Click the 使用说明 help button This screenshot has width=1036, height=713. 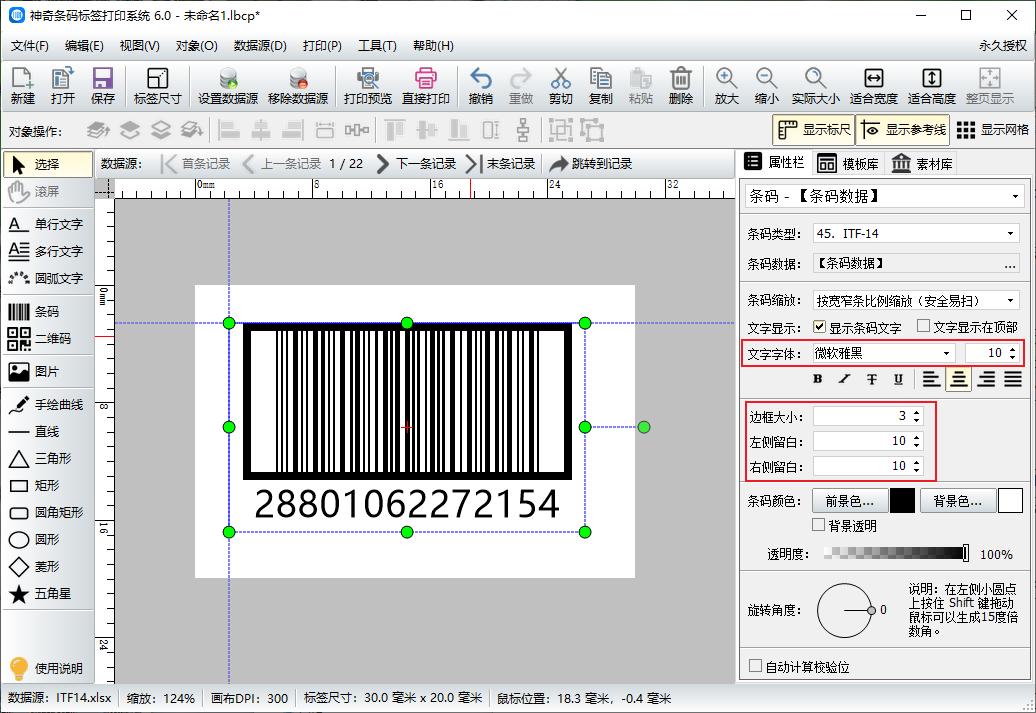pos(49,669)
